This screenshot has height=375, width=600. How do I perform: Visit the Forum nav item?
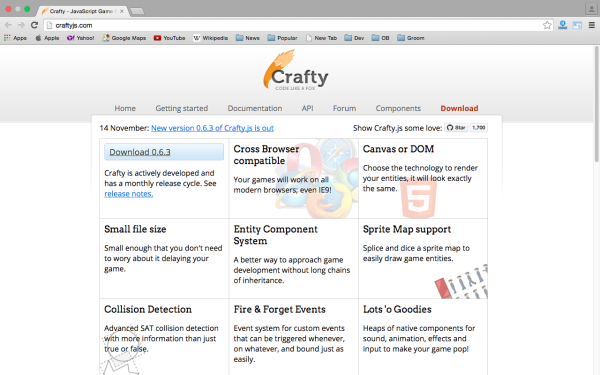344,108
